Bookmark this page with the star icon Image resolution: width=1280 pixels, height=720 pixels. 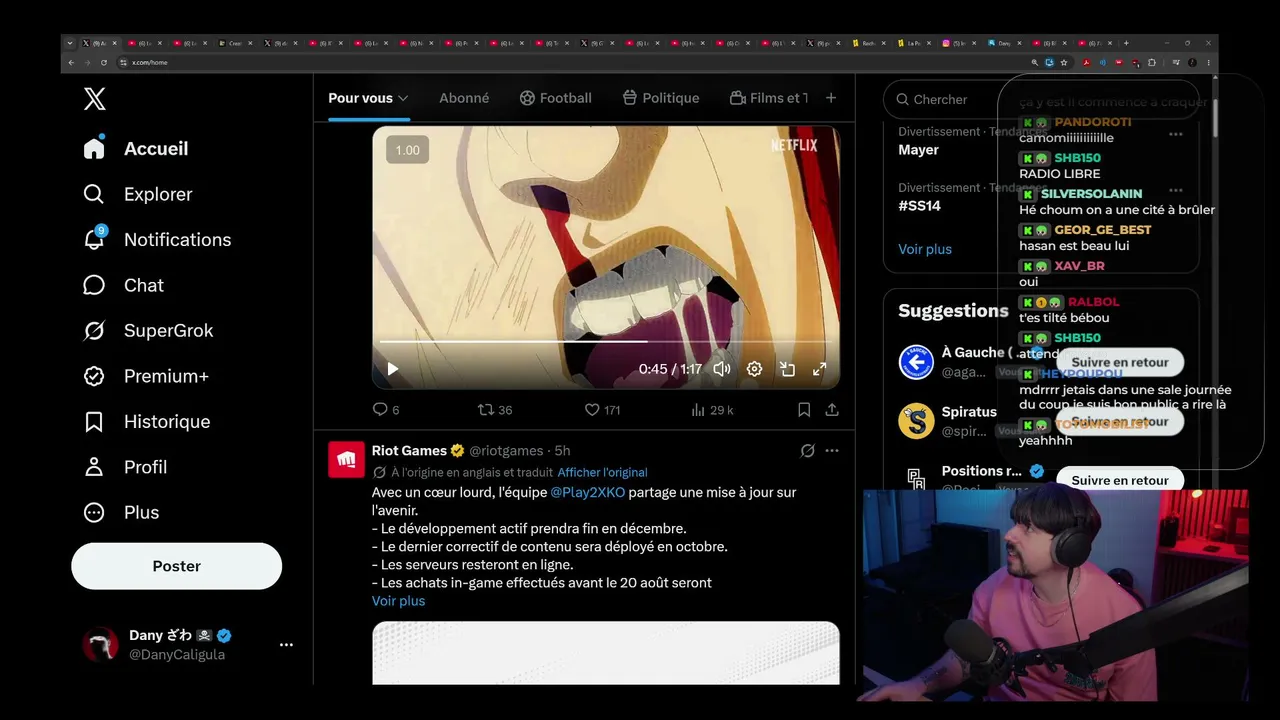(x=1064, y=62)
